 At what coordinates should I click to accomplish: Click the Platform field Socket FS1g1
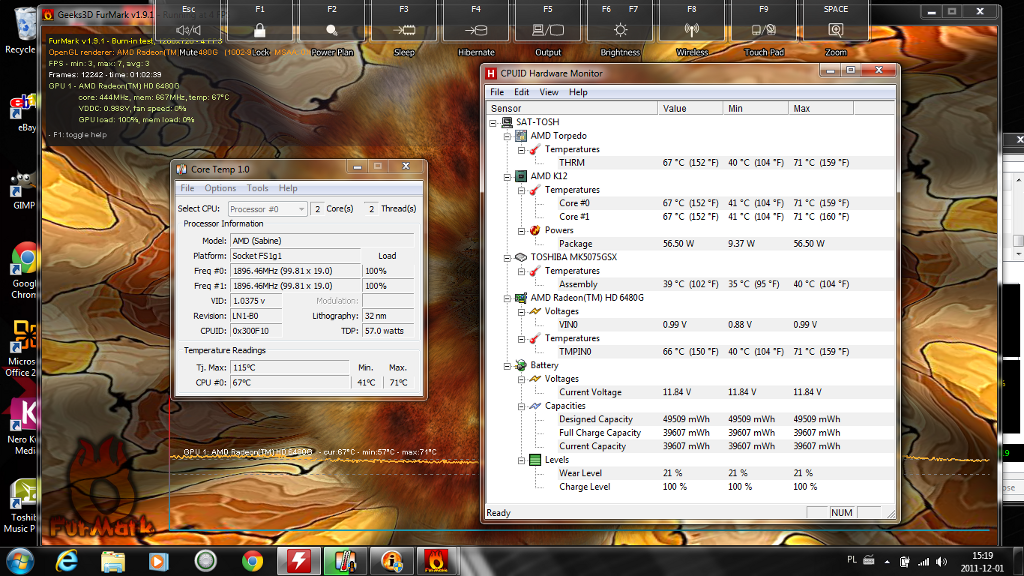click(295, 256)
